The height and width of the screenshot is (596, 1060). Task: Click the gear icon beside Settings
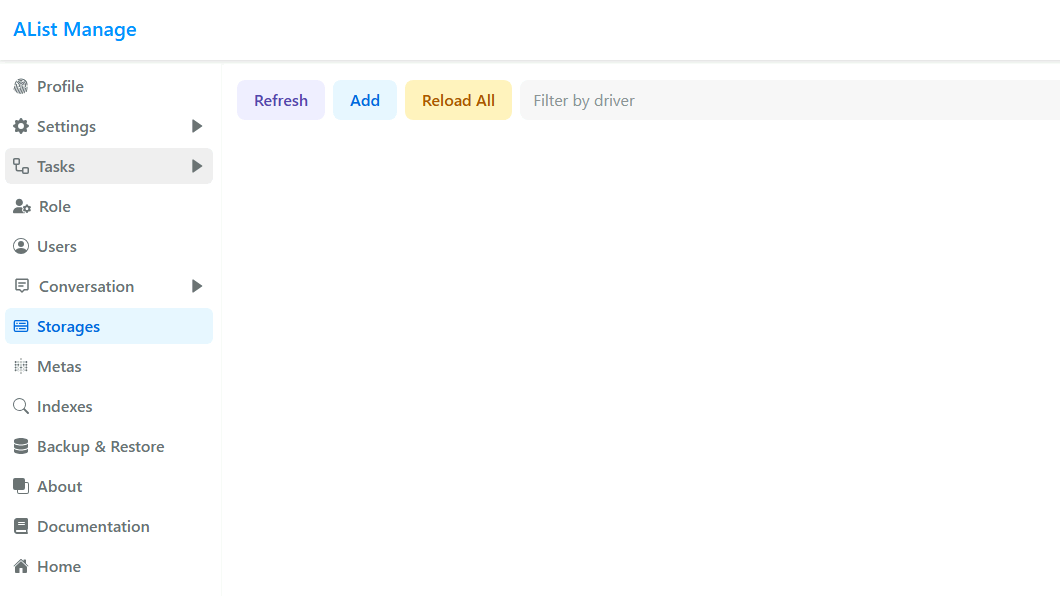[21, 127]
